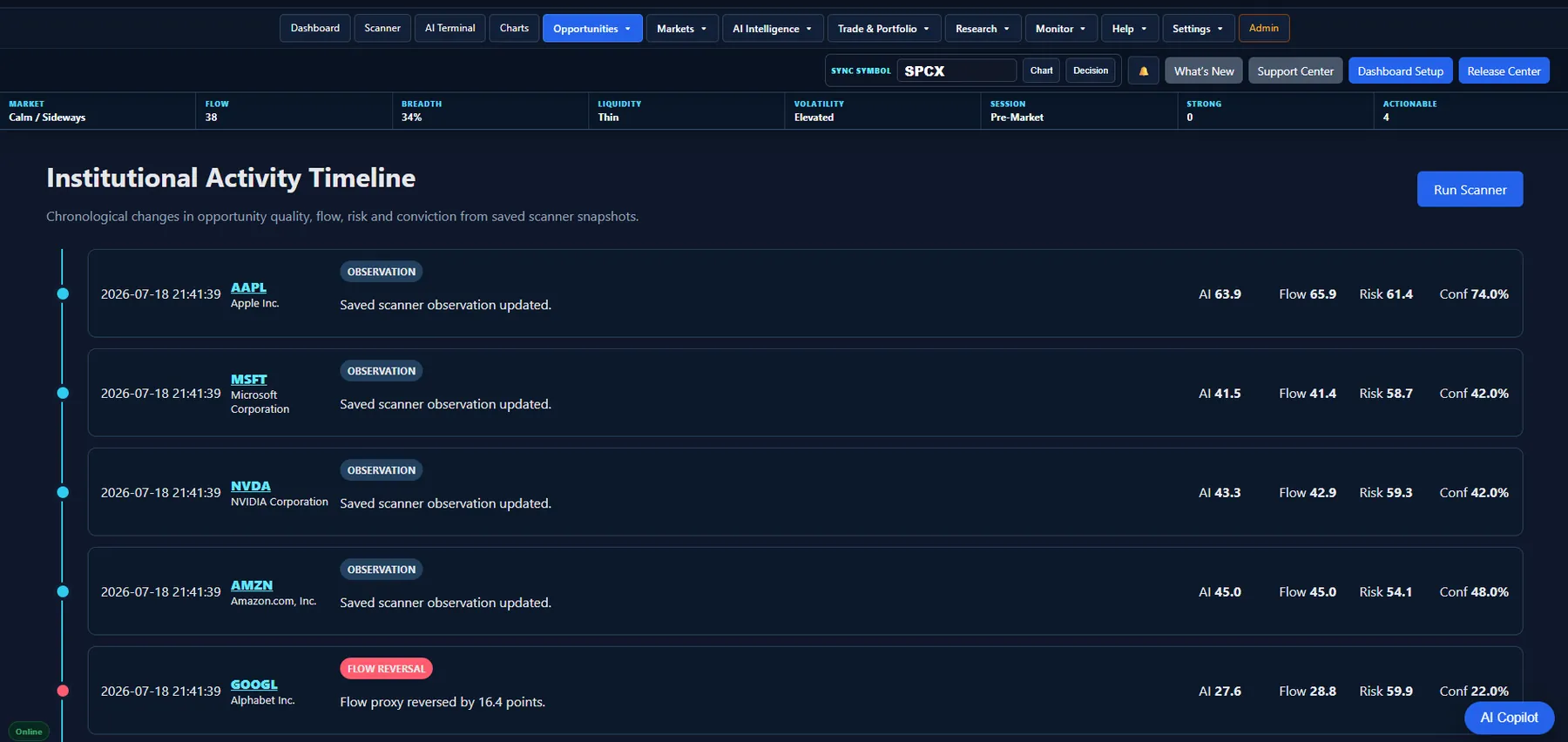
Task: Select the MSFT timeline marker dot
Action: tap(63, 393)
